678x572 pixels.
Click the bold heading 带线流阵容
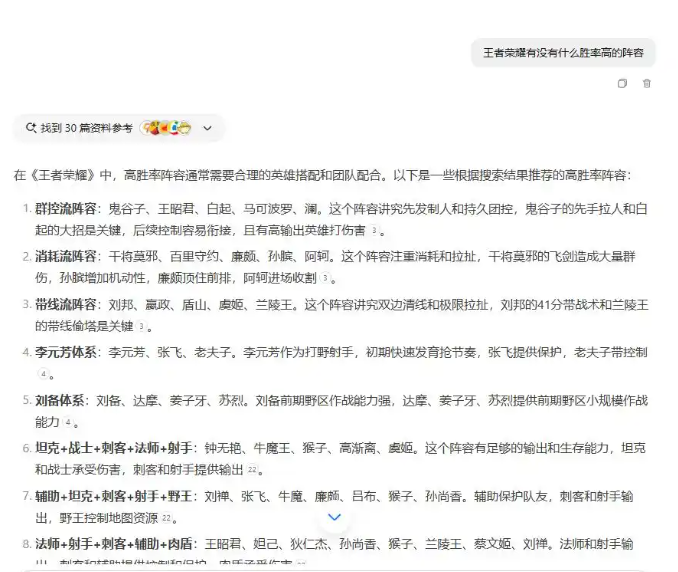[x=66, y=304]
